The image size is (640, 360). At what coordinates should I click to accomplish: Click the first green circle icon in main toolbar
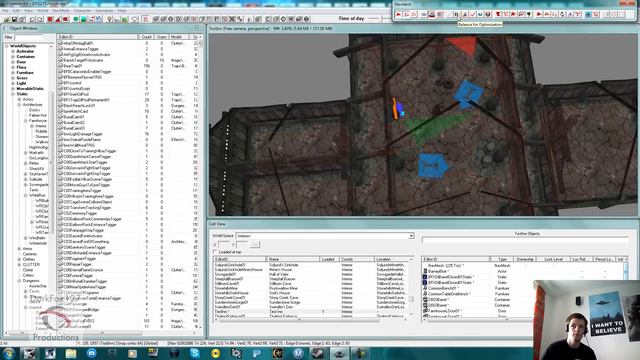pyautogui.click(x=76, y=19)
